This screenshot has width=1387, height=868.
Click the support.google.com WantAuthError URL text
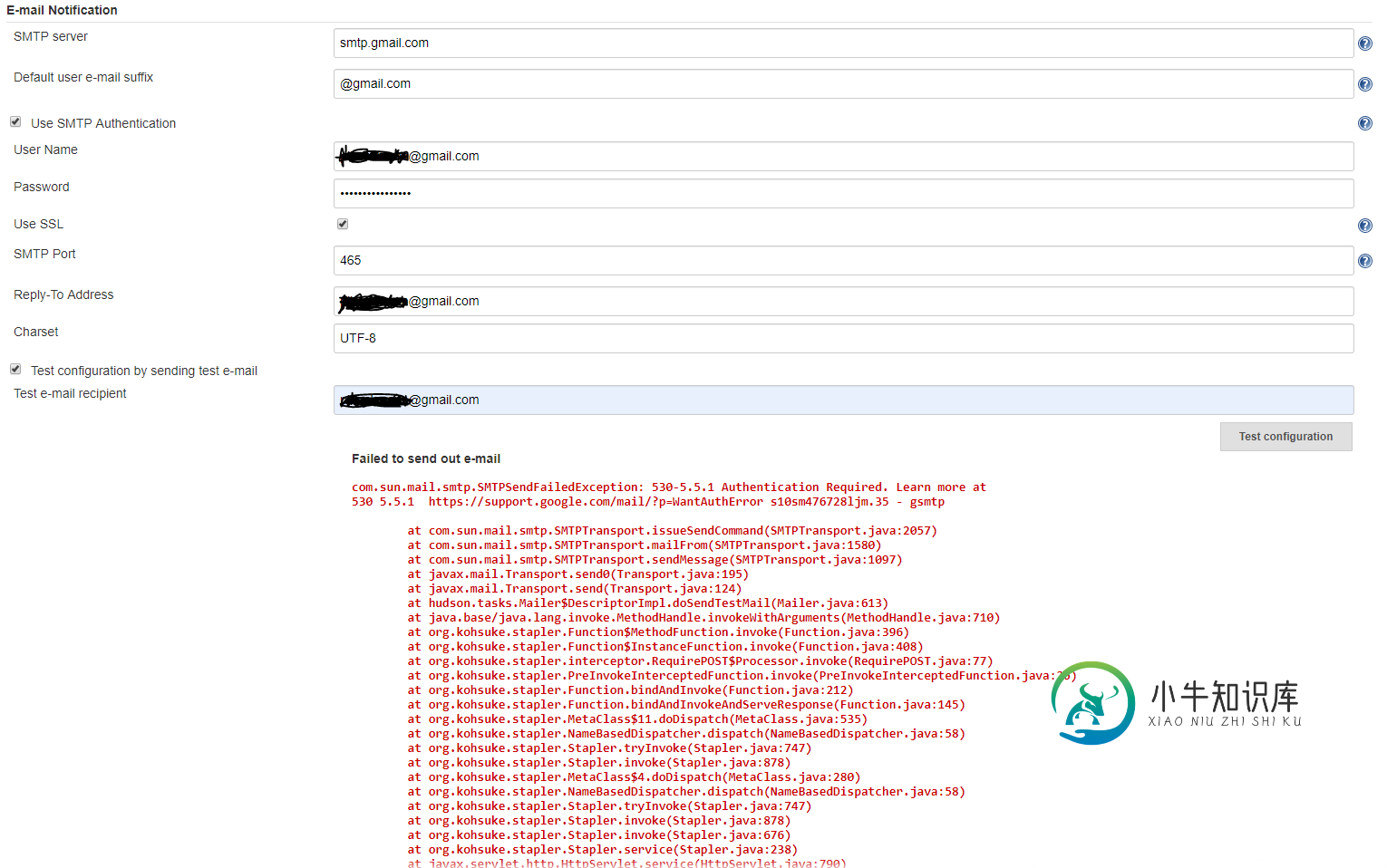click(x=596, y=502)
